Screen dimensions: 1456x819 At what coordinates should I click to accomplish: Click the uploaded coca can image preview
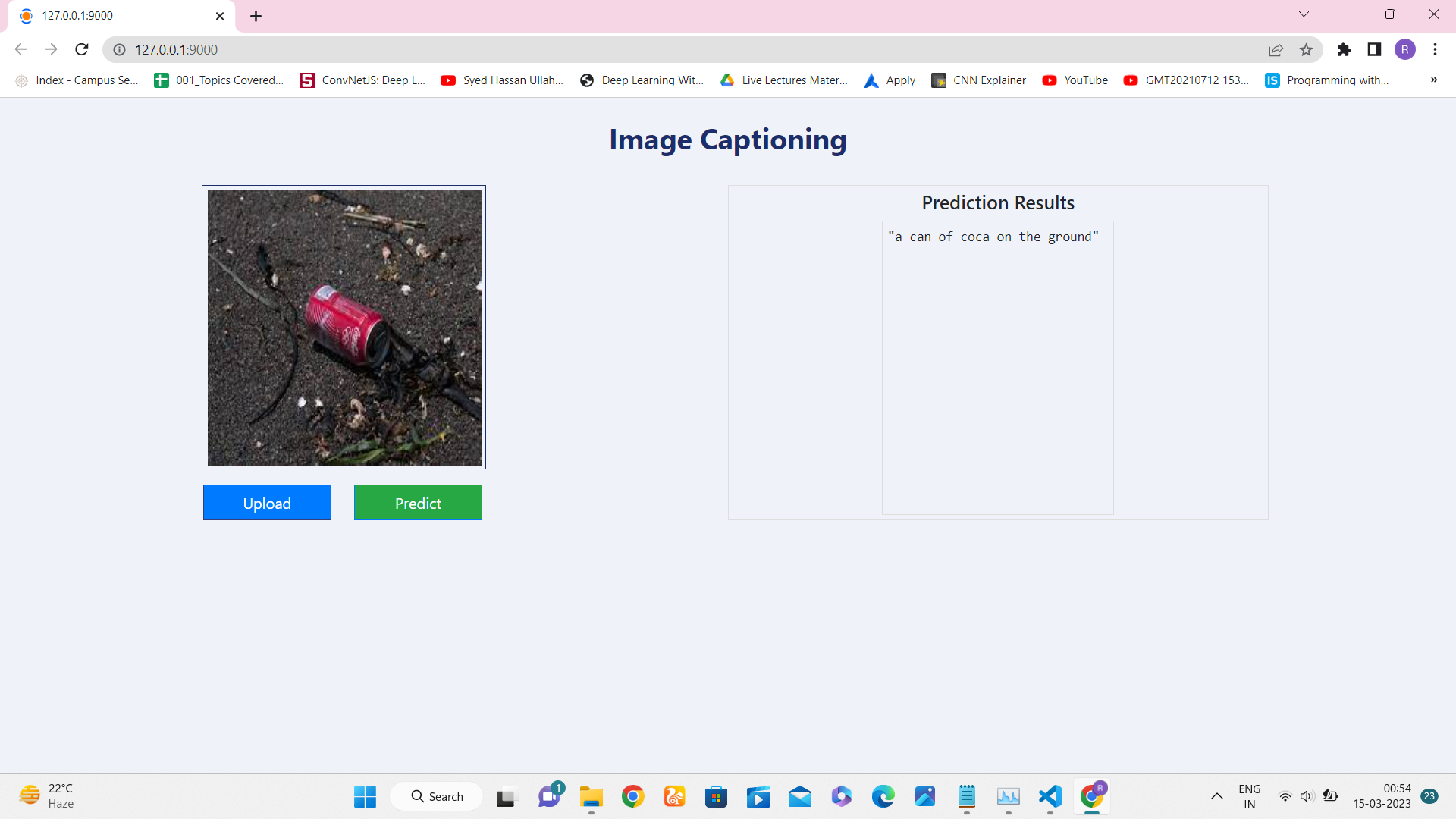(344, 327)
